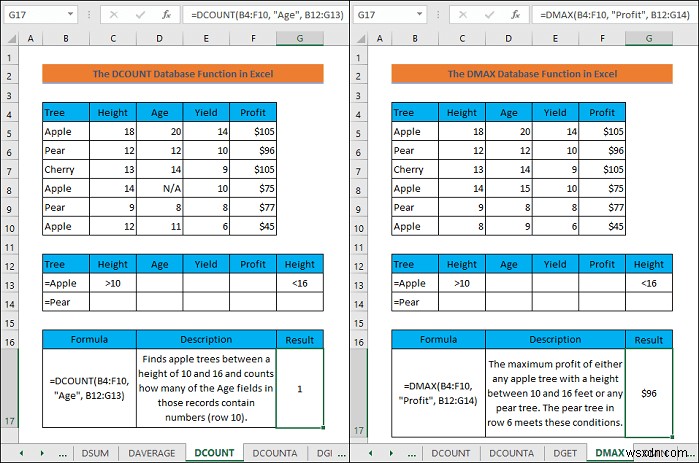Viewport: 699px width, 463px height.
Task: Select the active DCOUNT tab in left window
Action: click(x=214, y=453)
